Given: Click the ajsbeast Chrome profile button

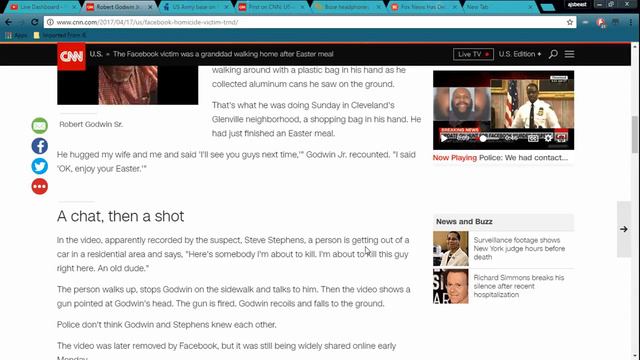Looking at the screenshot, I should [577, 4].
